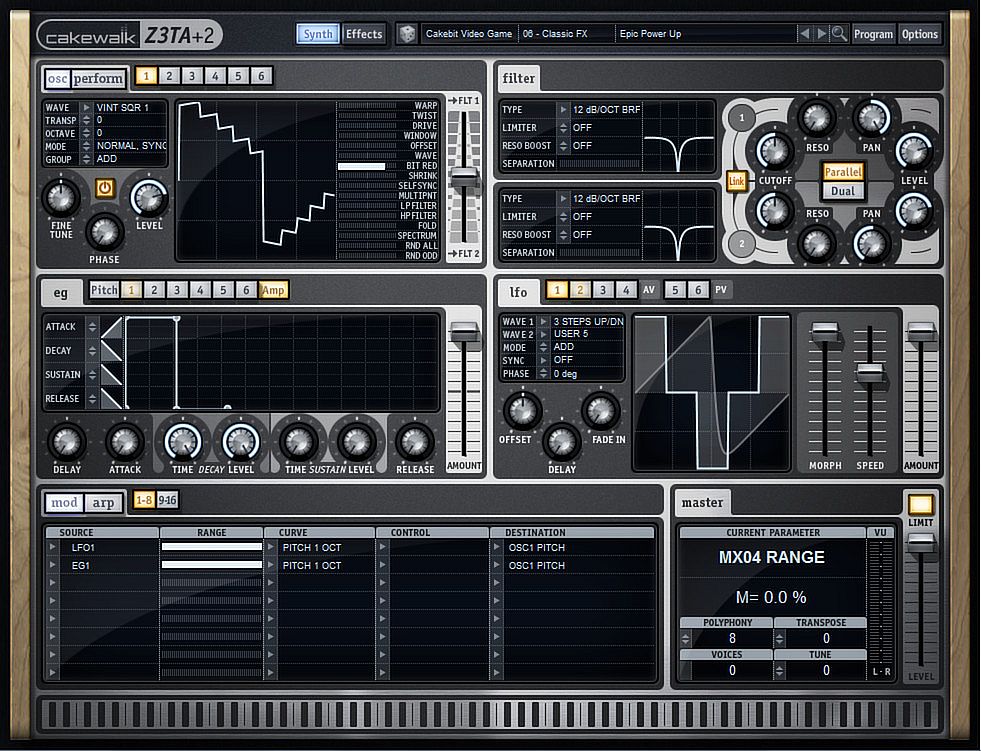Toggle the filter Link button
The image size is (981, 751).
point(736,181)
